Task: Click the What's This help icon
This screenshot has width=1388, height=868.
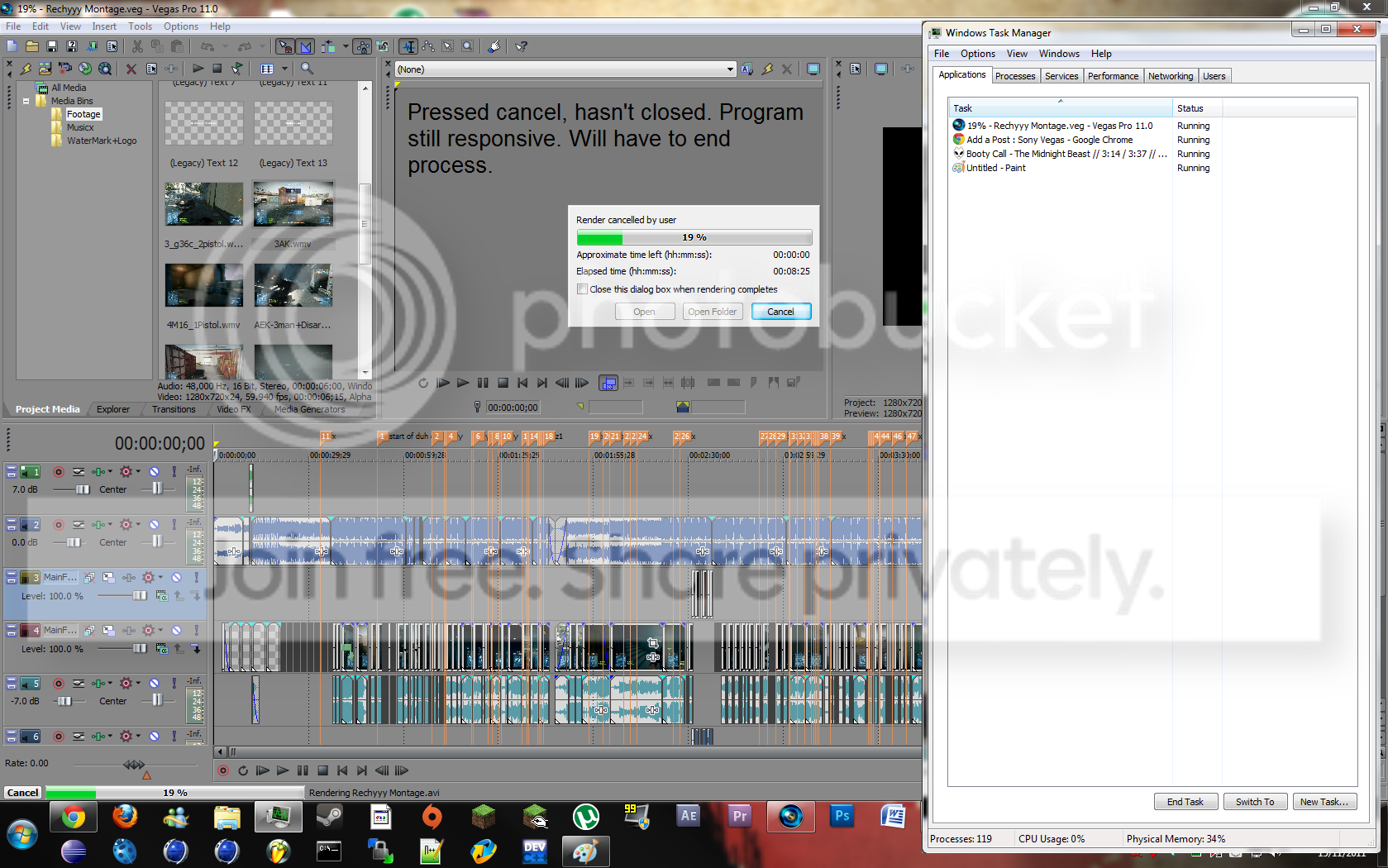Action: point(521,46)
